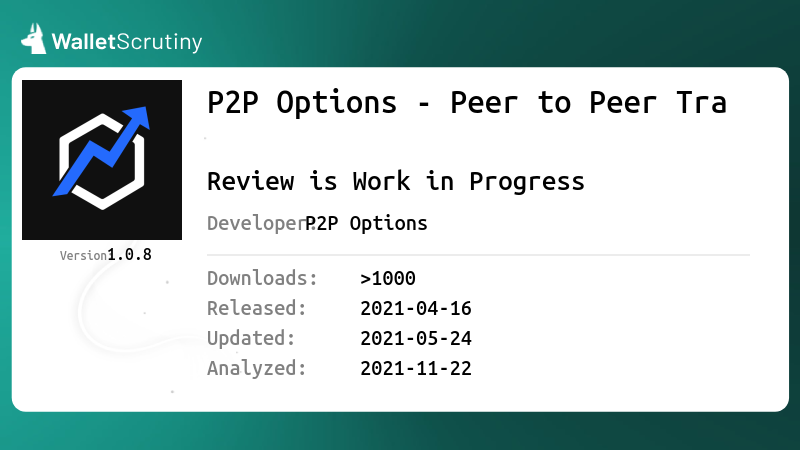This screenshot has width=800, height=450.
Task: Click the Version label under icon
Action: pos(83,256)
